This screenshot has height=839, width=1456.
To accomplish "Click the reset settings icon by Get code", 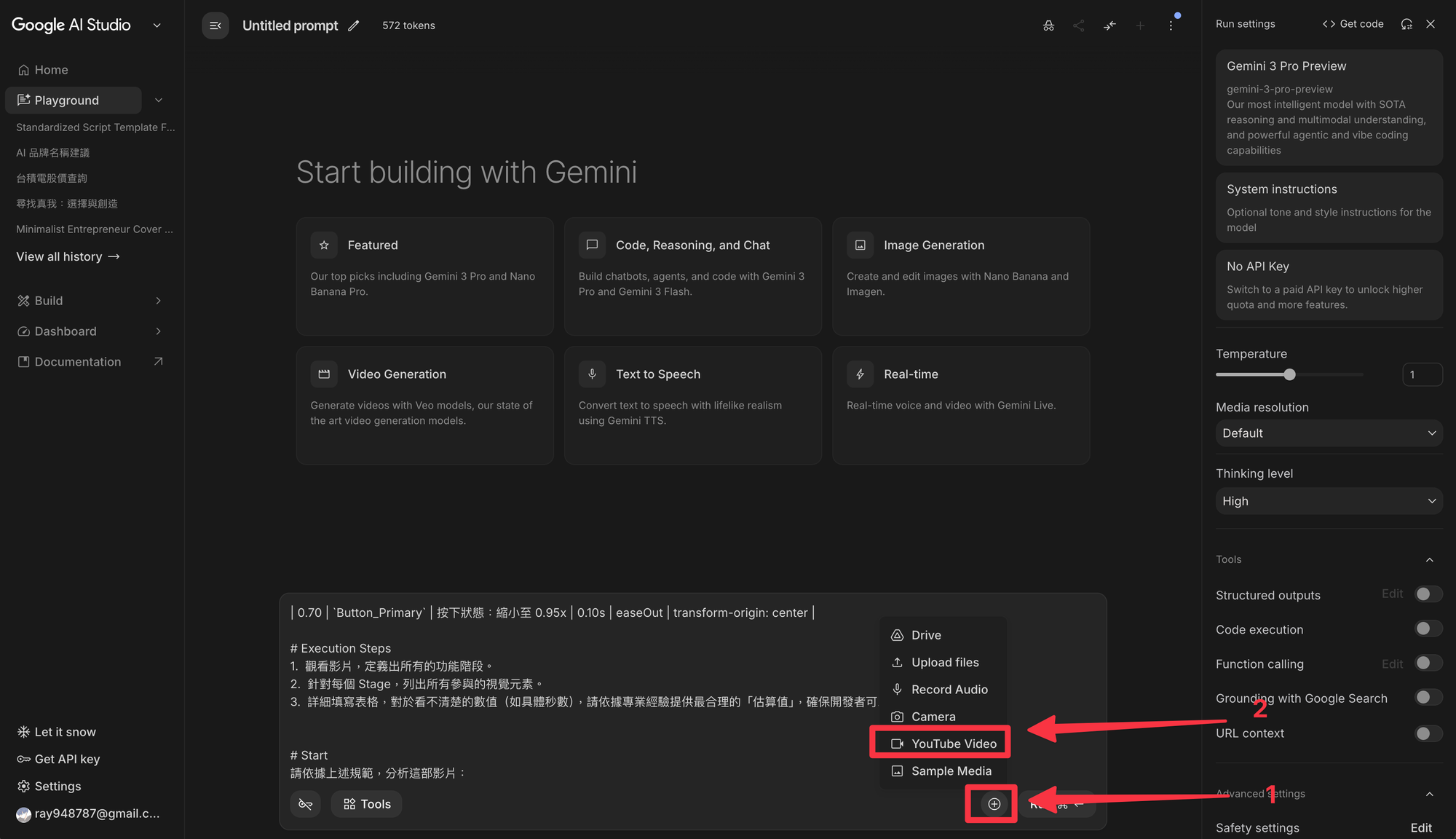I will pos(1406,24).
